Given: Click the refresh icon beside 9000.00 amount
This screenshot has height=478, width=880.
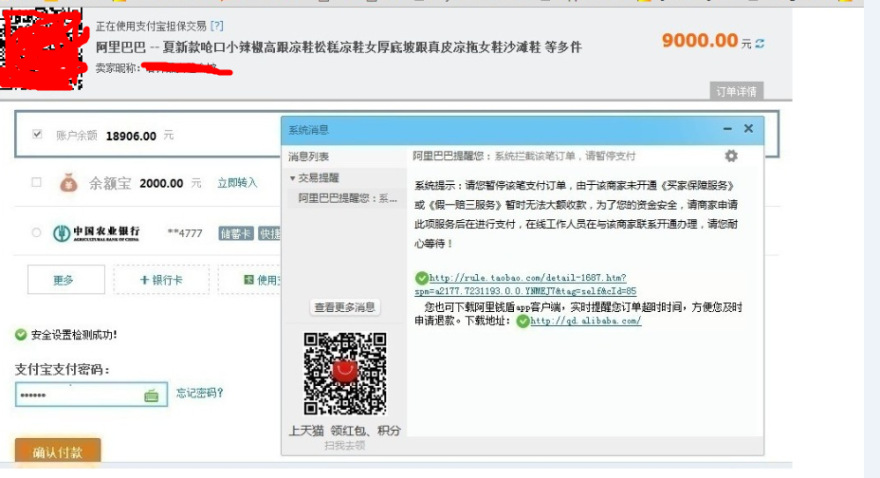Looking at the screenshot, I should click(x=760, y=43).
